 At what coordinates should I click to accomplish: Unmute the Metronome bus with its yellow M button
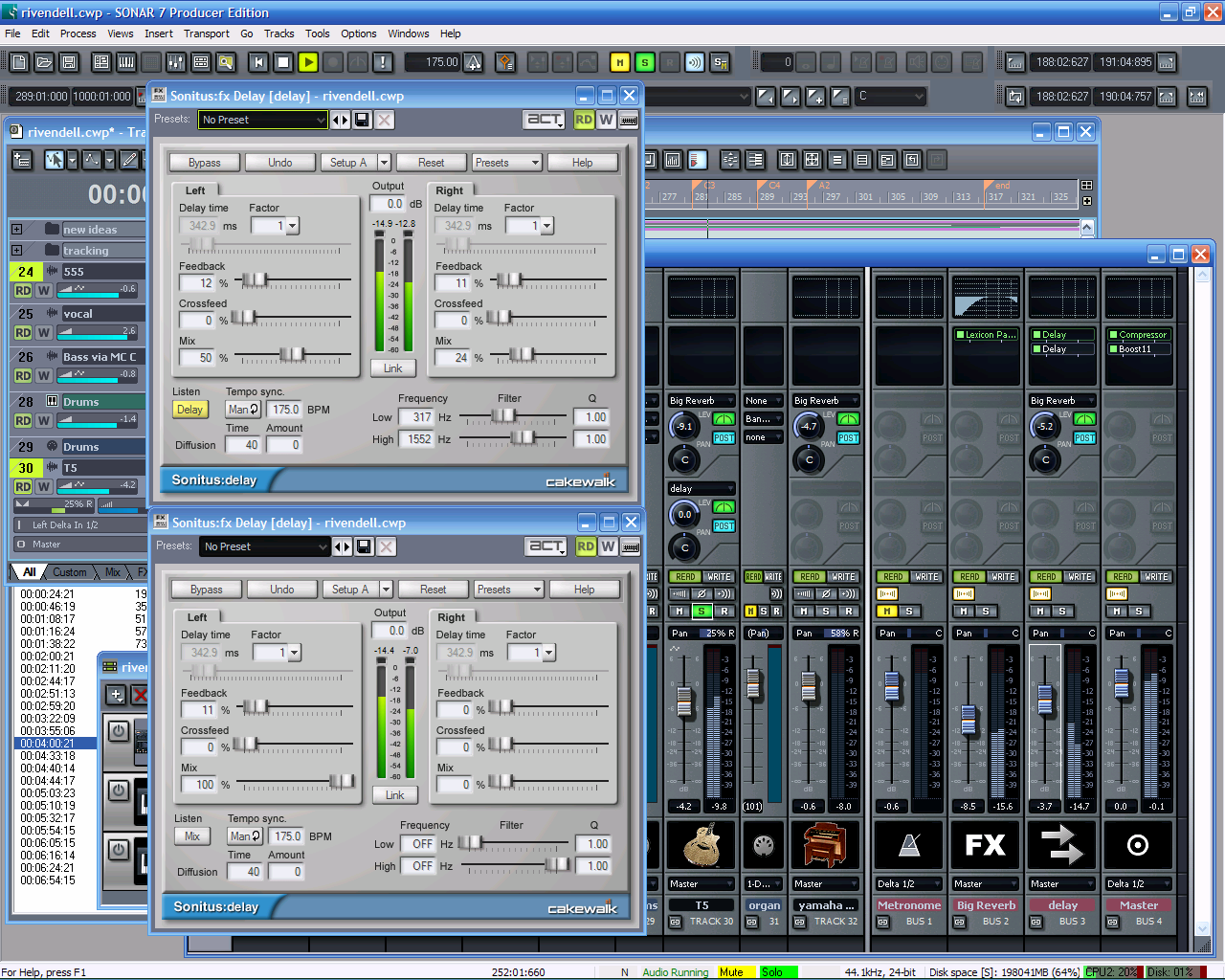(887, 611)
